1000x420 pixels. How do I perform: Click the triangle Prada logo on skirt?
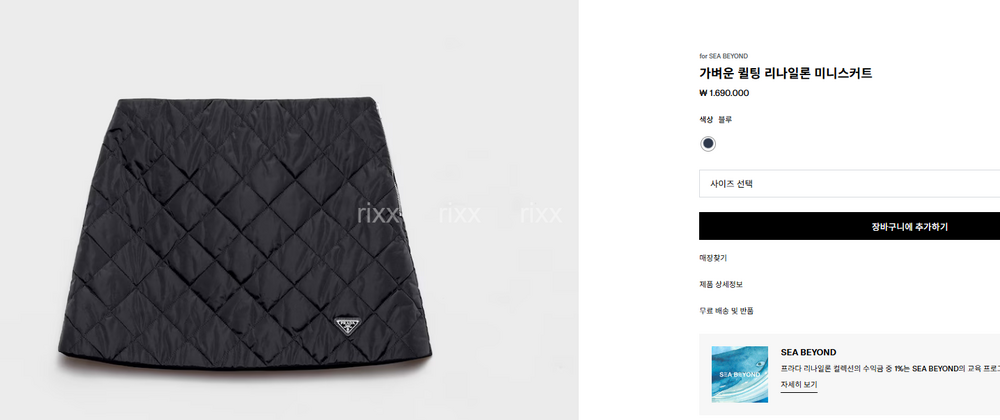(347, 328)
